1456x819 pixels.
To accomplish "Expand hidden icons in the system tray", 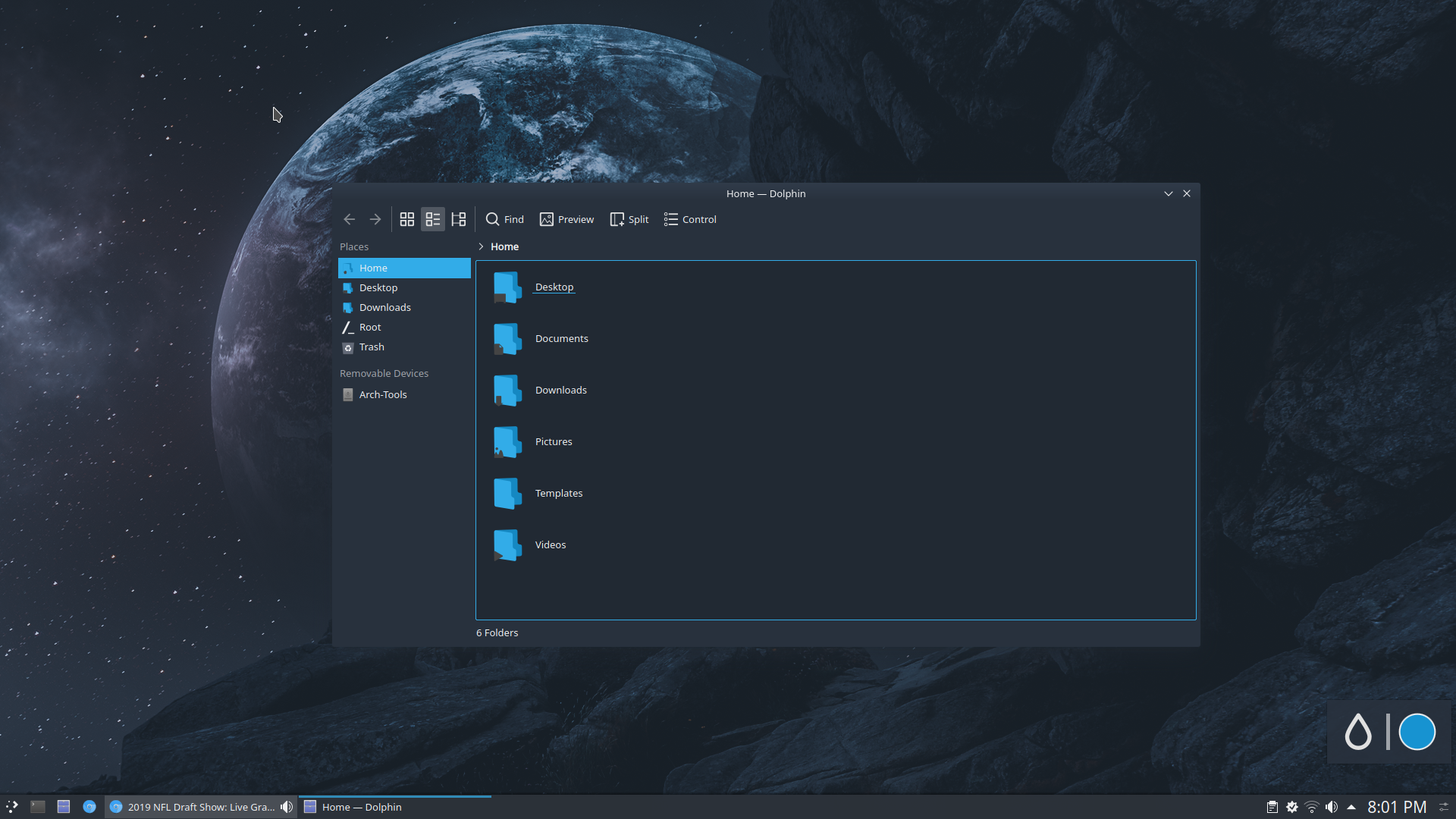I will 1353,806.
